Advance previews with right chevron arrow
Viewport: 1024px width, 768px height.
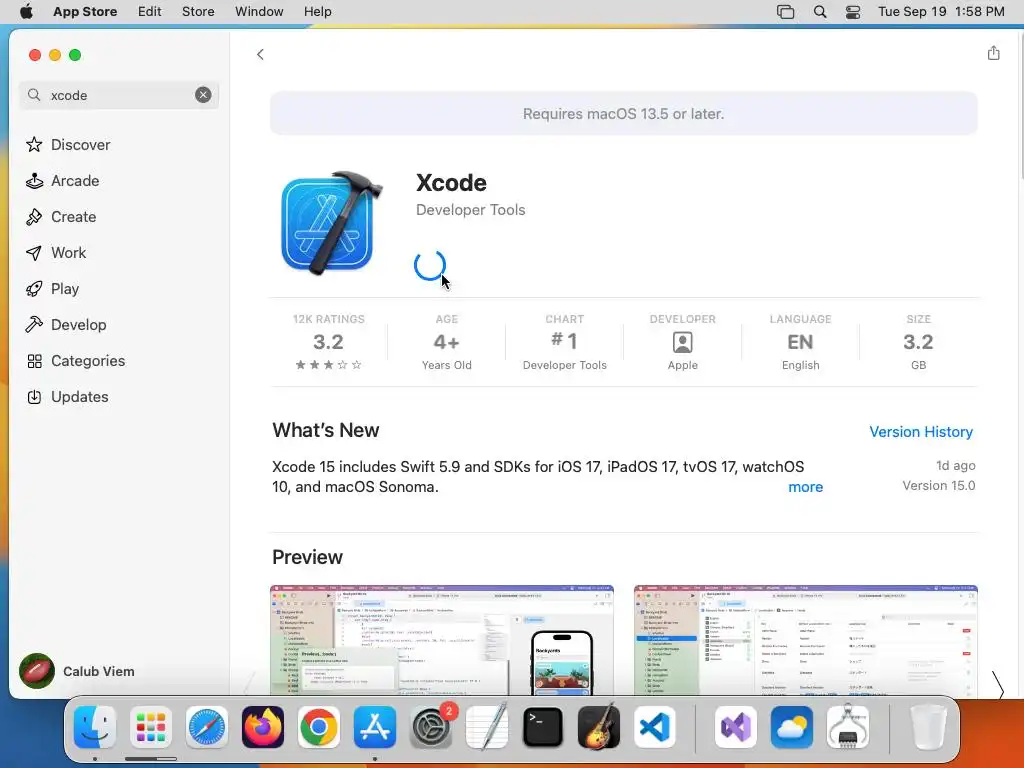(x=998, y=685)
